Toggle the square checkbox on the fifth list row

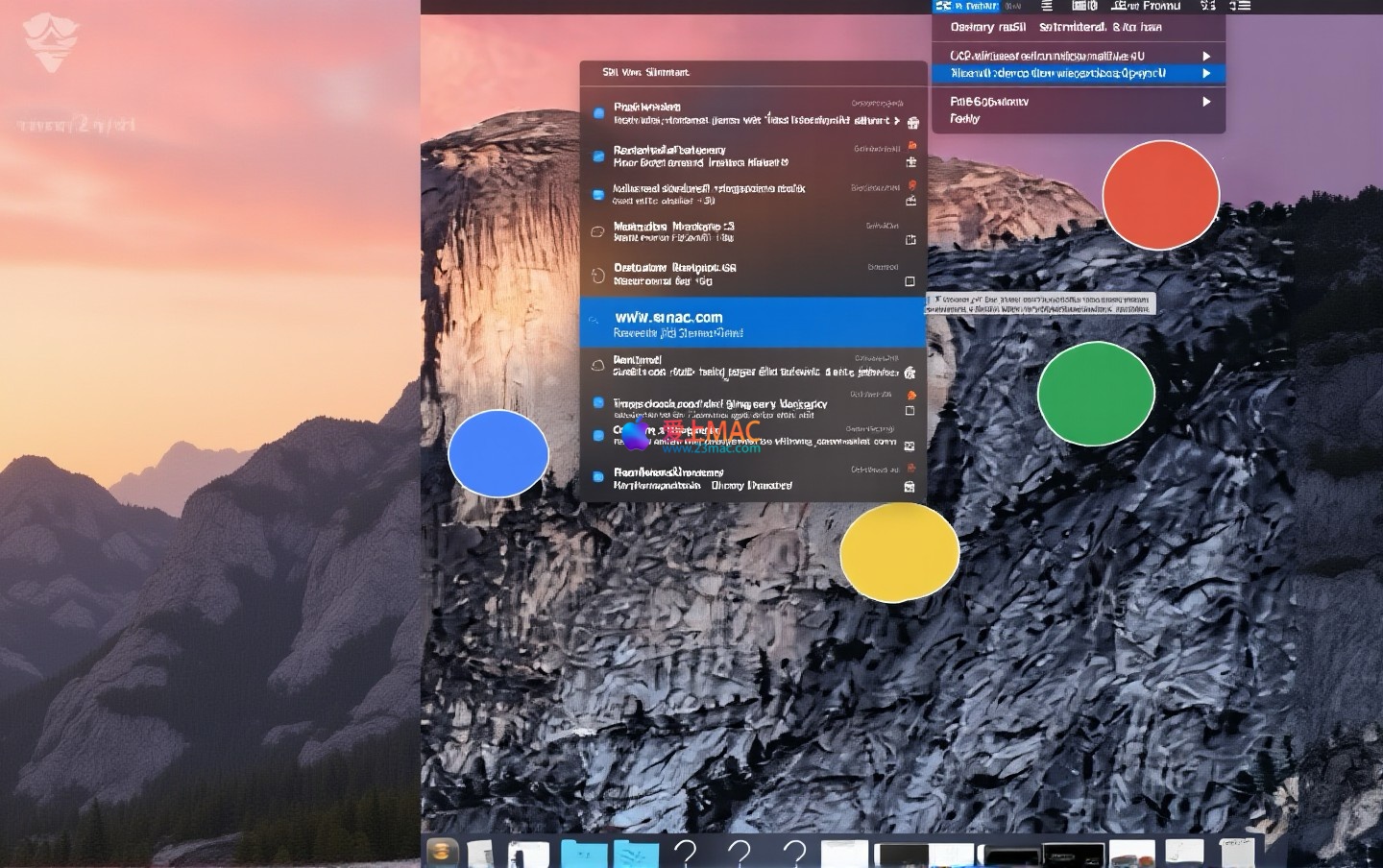910,281
